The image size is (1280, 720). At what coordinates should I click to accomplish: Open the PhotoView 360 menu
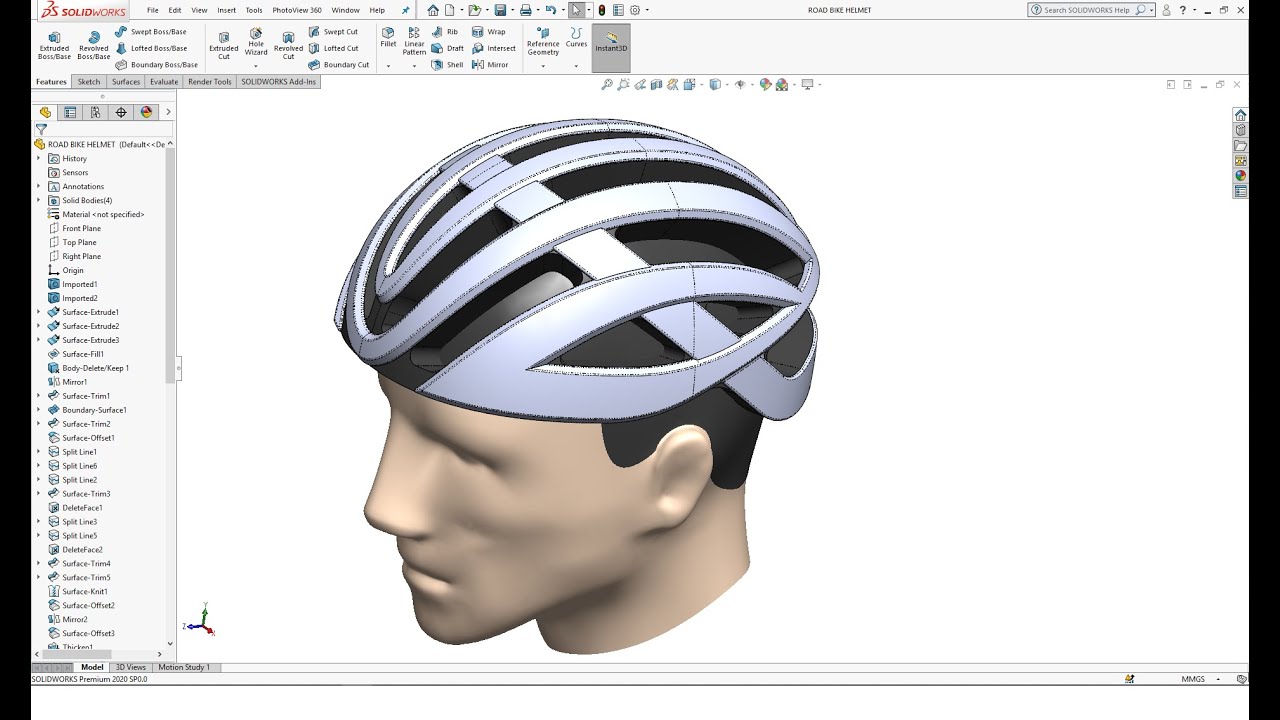pyautogui.click(x=297, y=10)
